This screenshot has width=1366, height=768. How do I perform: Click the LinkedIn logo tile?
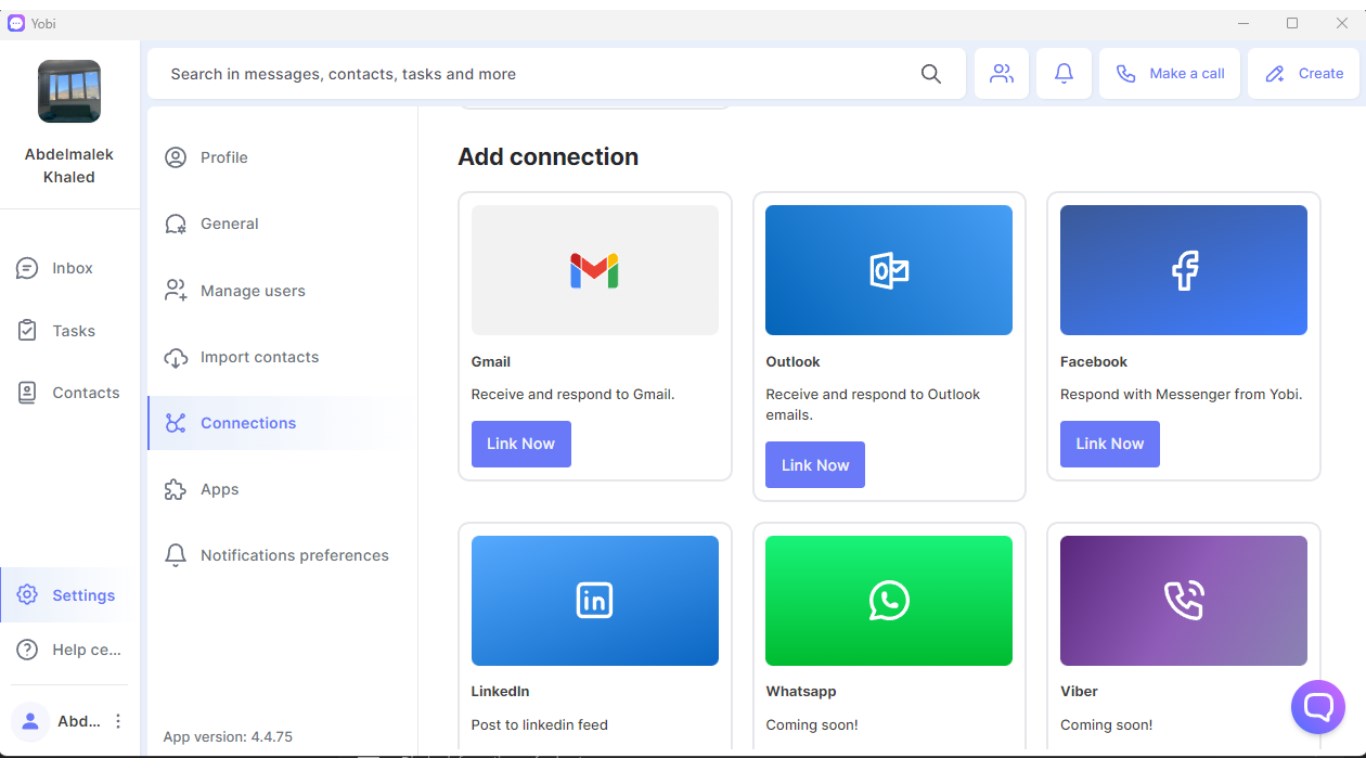pyautogui.click(x=595, y=600)
